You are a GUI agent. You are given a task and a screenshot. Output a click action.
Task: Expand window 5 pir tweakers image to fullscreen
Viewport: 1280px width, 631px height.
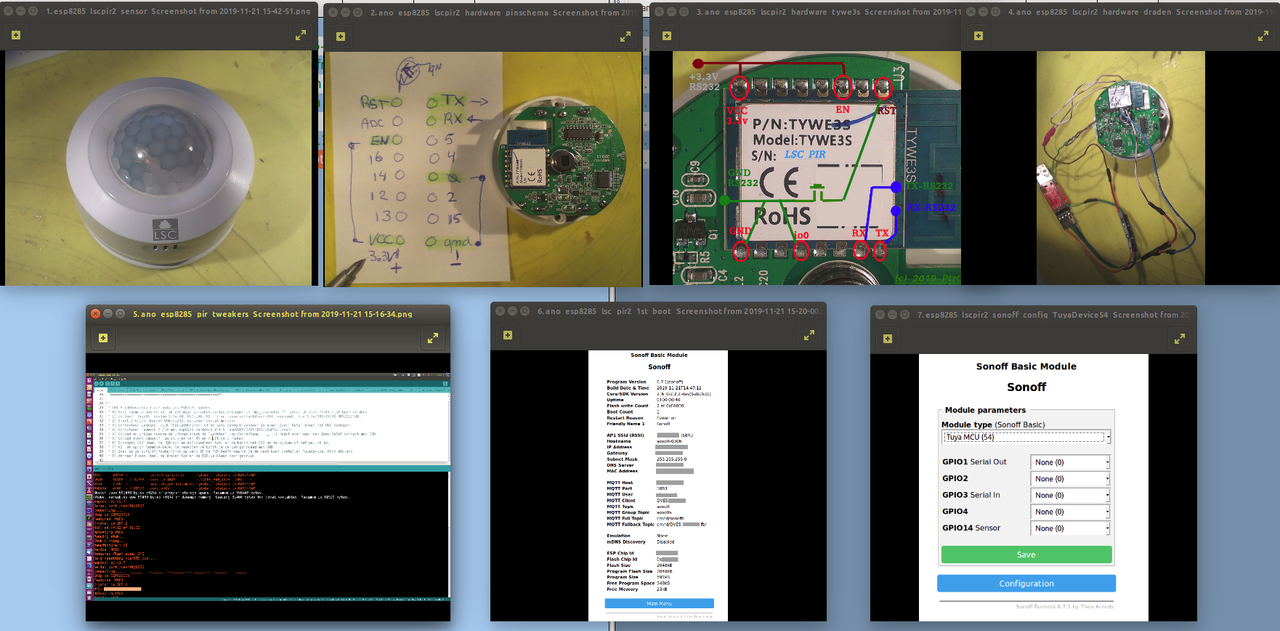coord(433,338)
